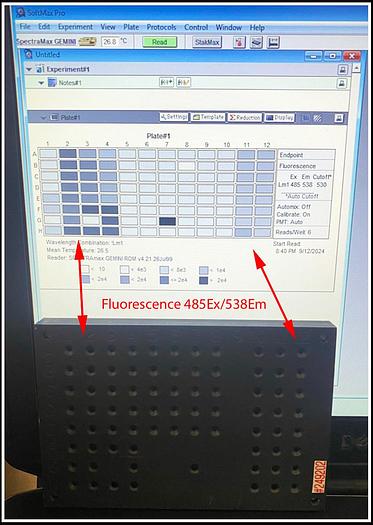Click the incubator temperature toolbar icon
Screen dimensions: 373x525
239,43
